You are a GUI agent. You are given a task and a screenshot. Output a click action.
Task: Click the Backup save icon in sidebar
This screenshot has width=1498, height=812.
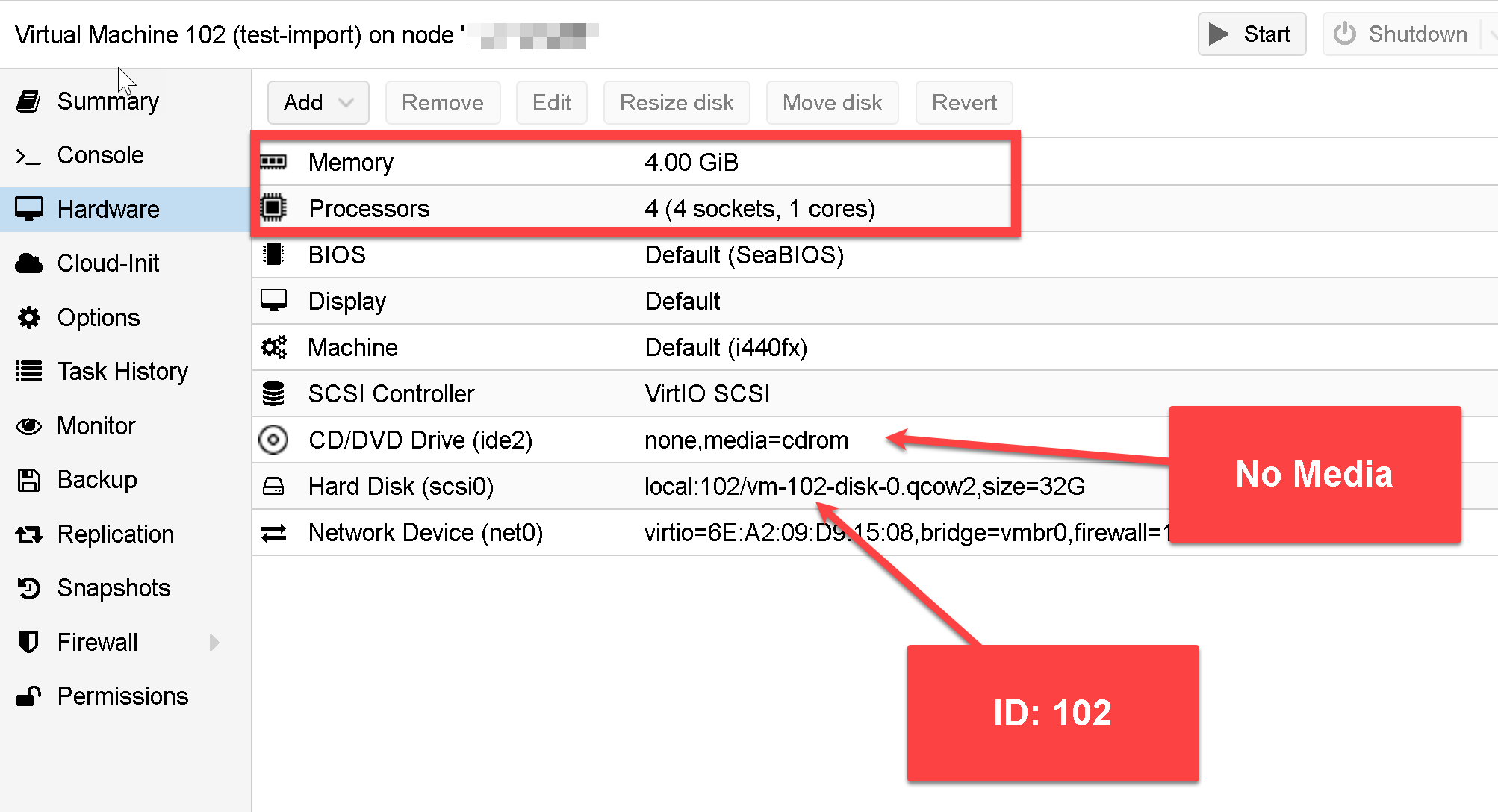(28, 479)
